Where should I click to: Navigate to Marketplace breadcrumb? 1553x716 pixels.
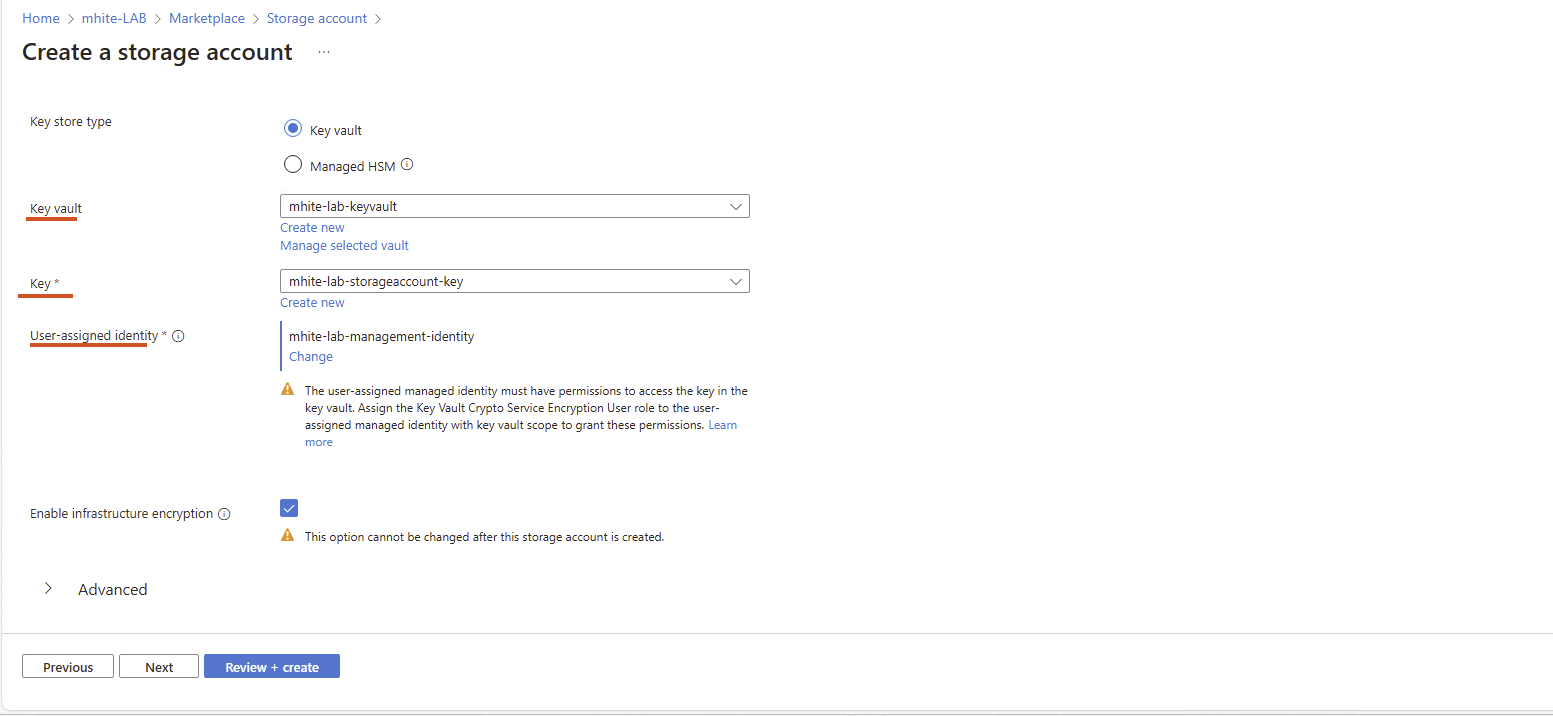[x=207, y=19]
